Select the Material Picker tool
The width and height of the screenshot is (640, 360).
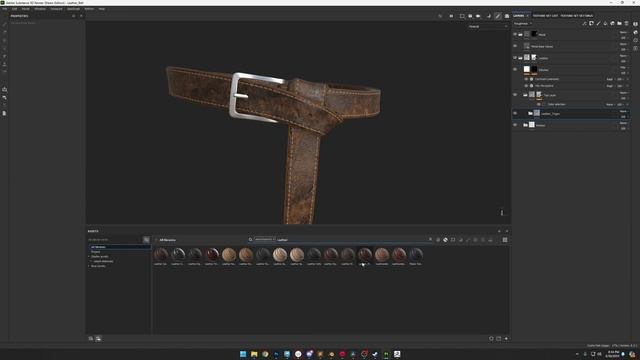4,71
